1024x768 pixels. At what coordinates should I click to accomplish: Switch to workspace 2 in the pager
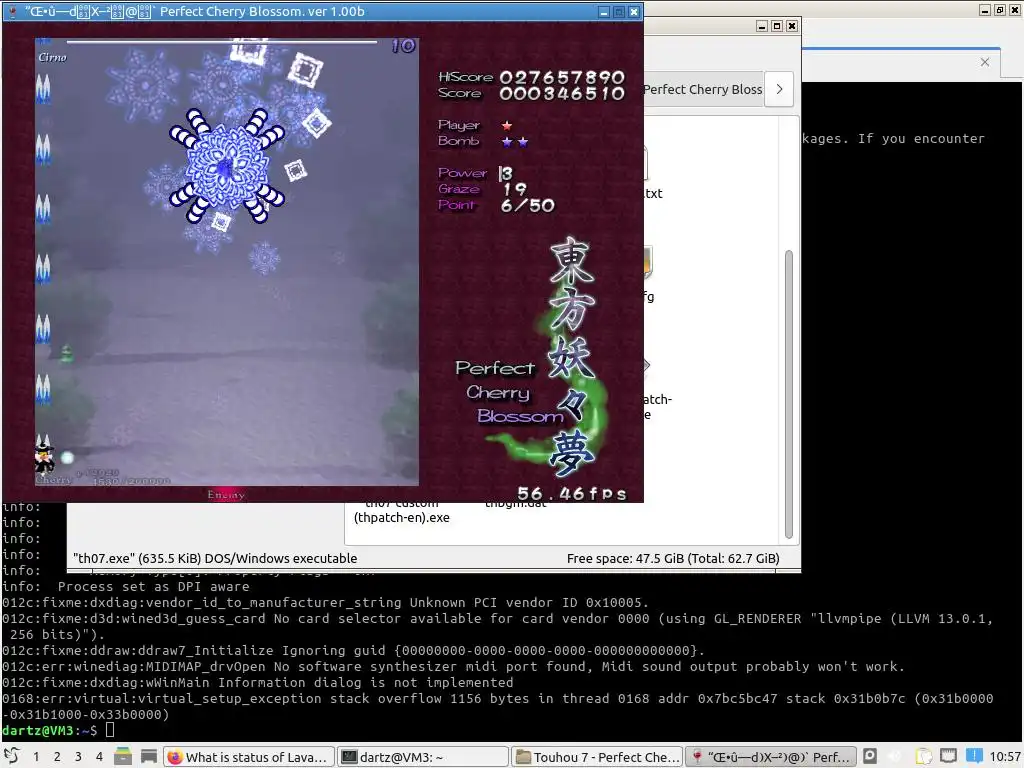pos(57,756)
